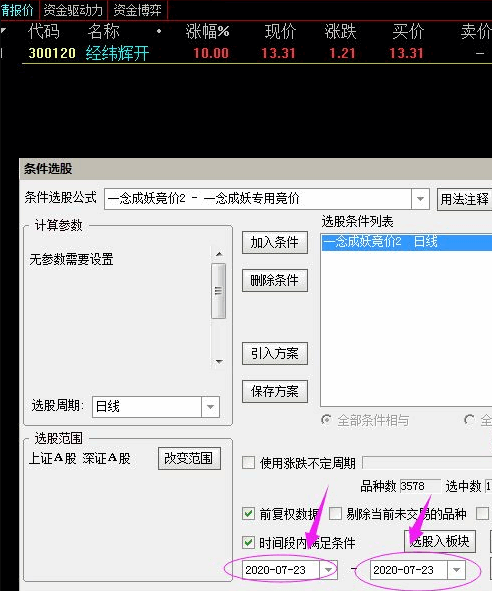This screenshot has height=591, width=492.
Task: Select stock name 经纬辉开
Action: [x=117, y=53]
